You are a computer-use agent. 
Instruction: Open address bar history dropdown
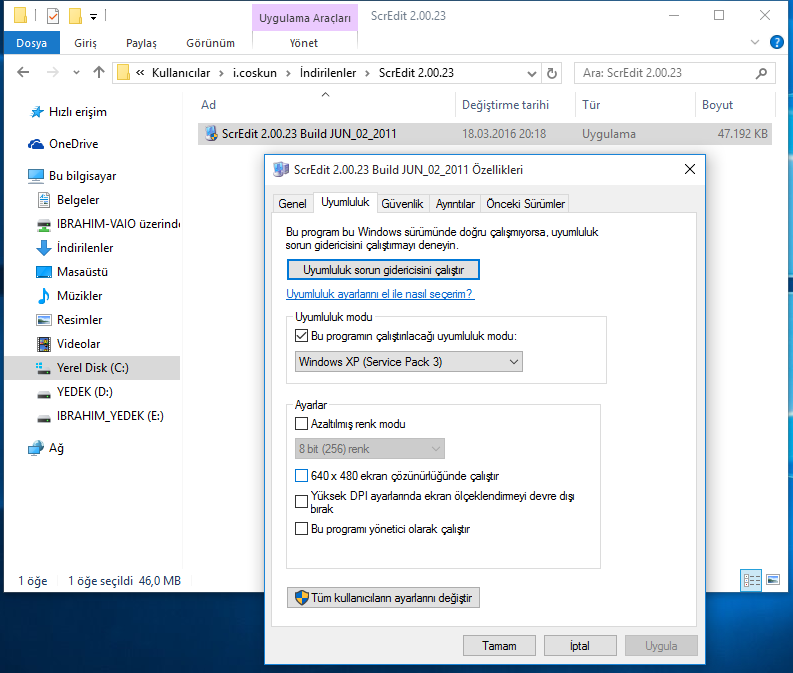click(532, 74)
